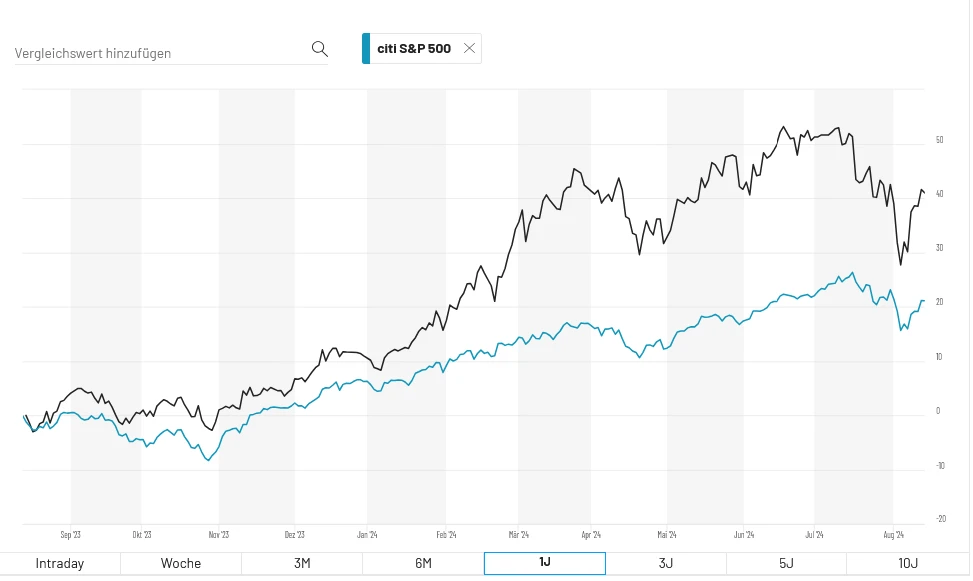Select the 6M time range
The width and height of the screenshot is (973, 581).
[422, 563]
